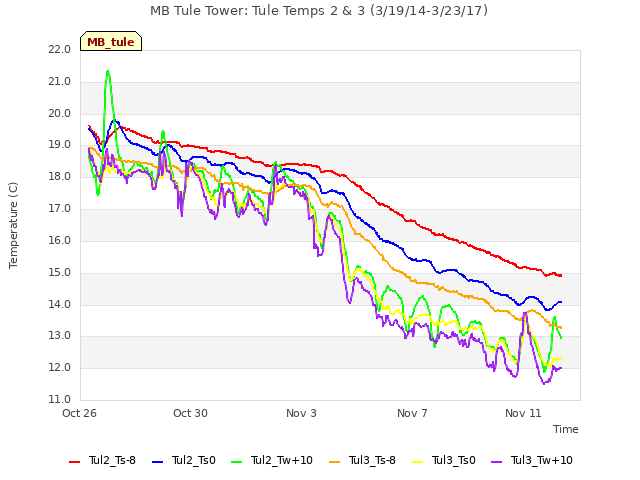The image size is (640, 480).
Task: Click the 22.0 y-axis tick label
Action: 60,50
